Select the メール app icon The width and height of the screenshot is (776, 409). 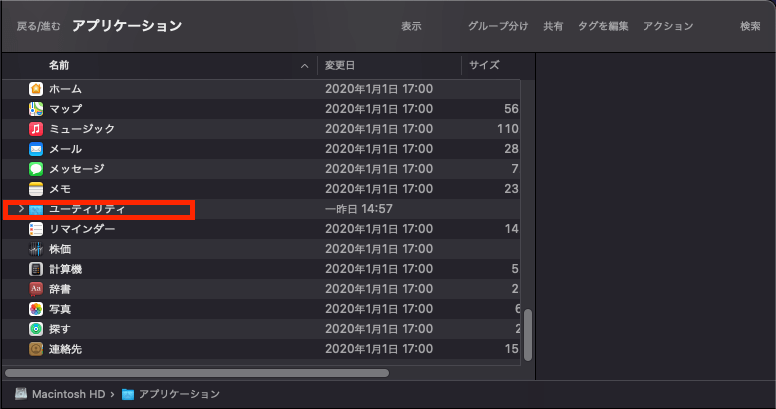pos(36,149)
